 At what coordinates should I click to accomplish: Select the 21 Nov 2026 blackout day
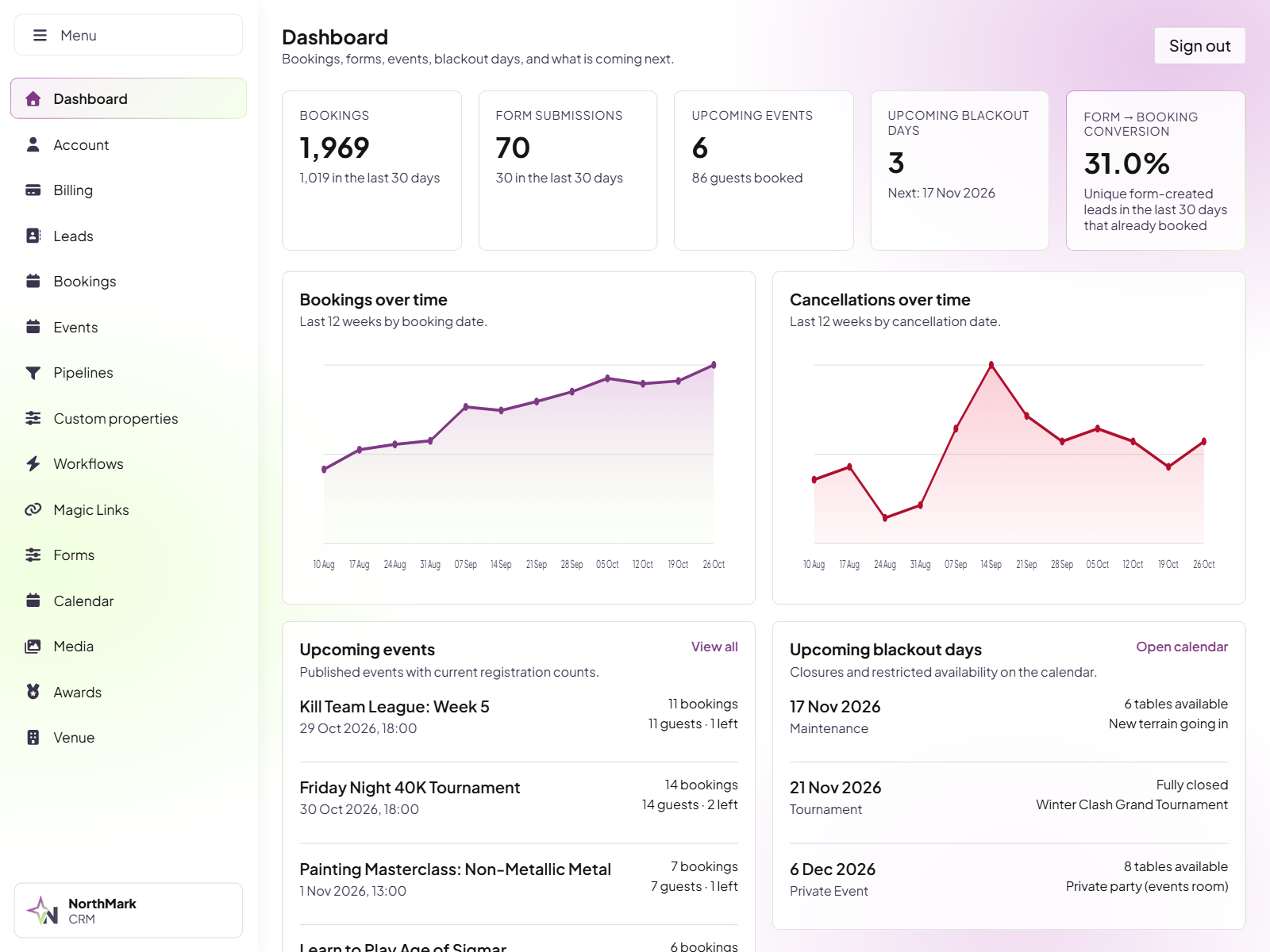[x=1009, y=797]
